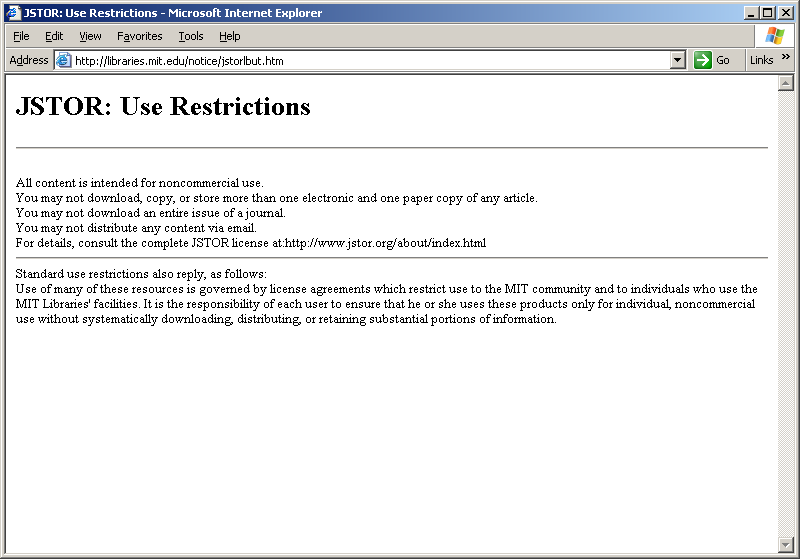Click the Internet Explorer icon in title bar
Image resolution: width=800 pixels, height=559 pixels.
[x=12, y=13]
